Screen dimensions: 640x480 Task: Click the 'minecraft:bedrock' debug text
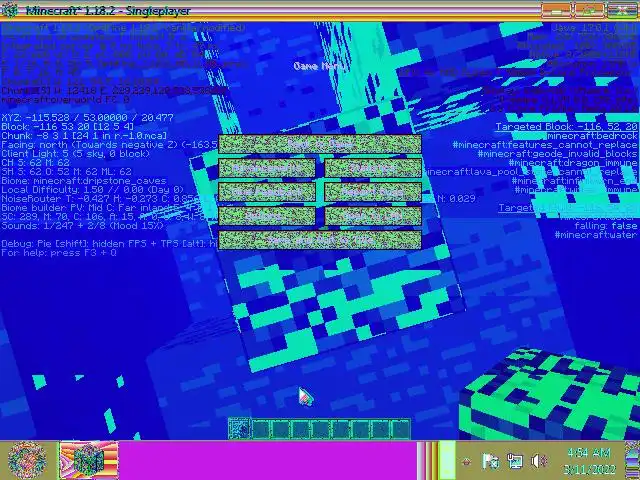coord(592,136)
